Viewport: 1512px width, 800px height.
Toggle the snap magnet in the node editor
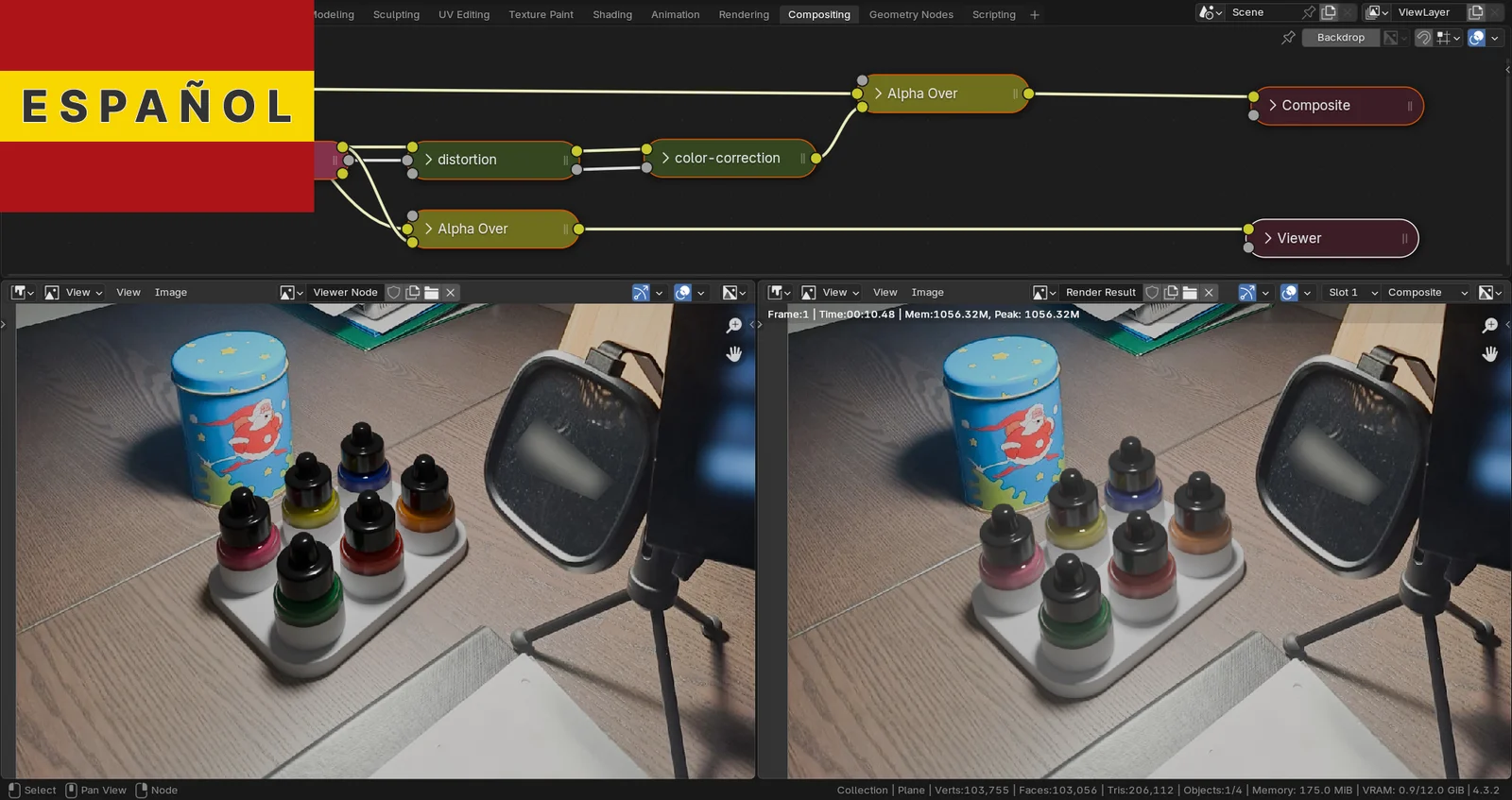(1423, 38)
